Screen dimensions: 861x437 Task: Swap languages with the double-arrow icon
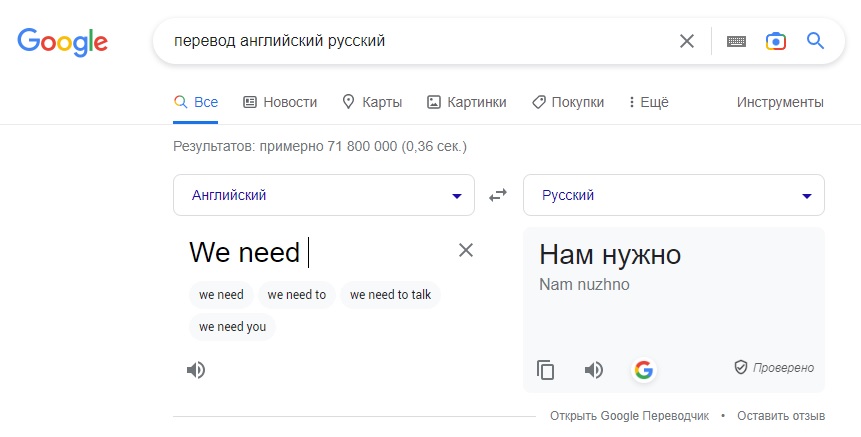(x=498, y=195)
